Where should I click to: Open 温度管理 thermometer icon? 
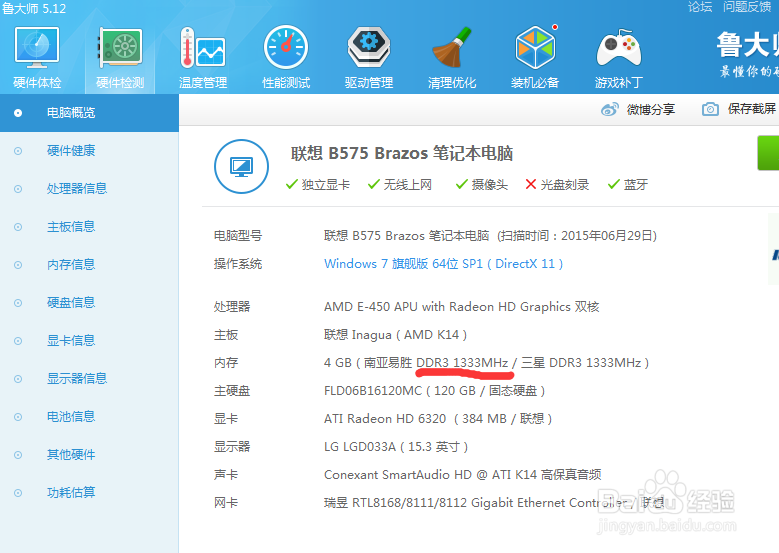click(x=203, y=48)
